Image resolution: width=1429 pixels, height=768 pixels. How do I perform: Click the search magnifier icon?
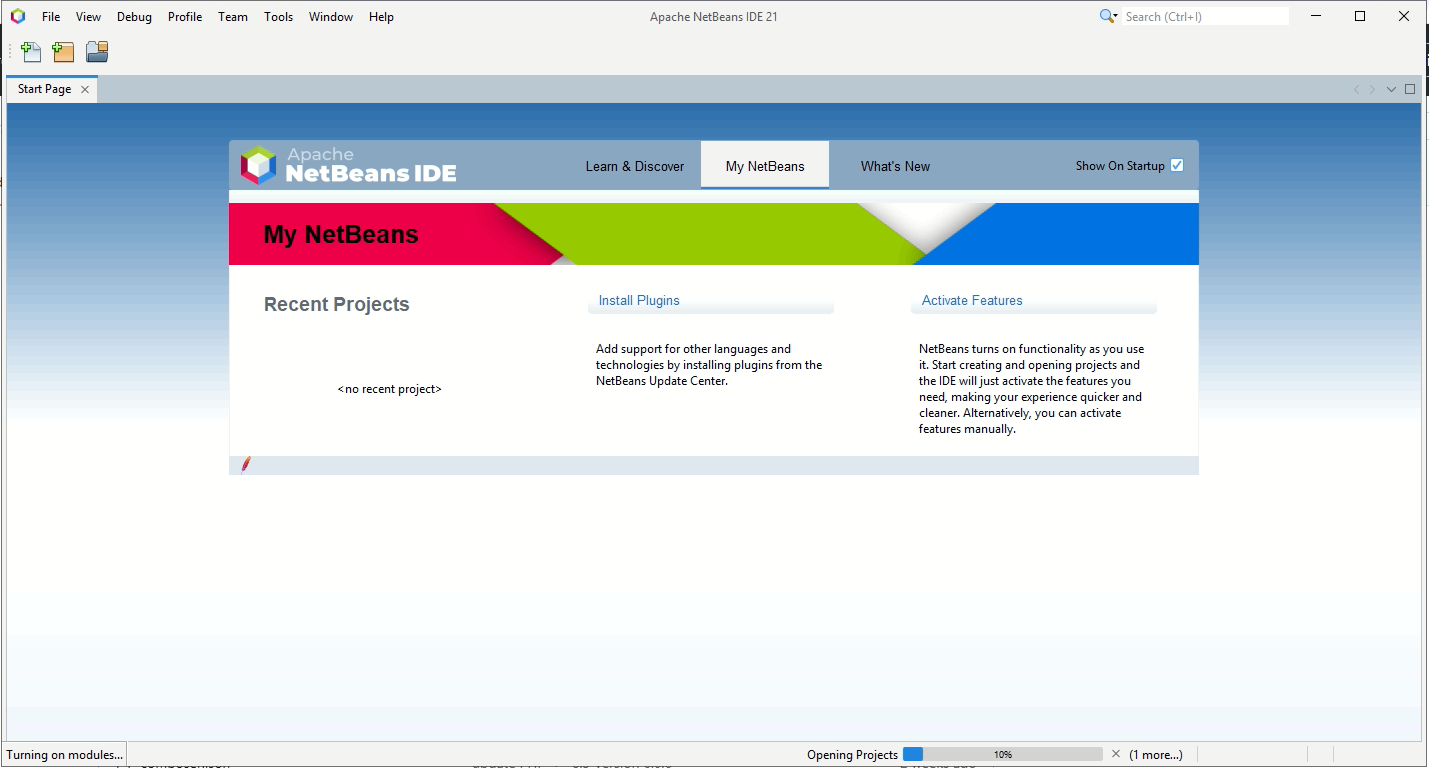1108,16
